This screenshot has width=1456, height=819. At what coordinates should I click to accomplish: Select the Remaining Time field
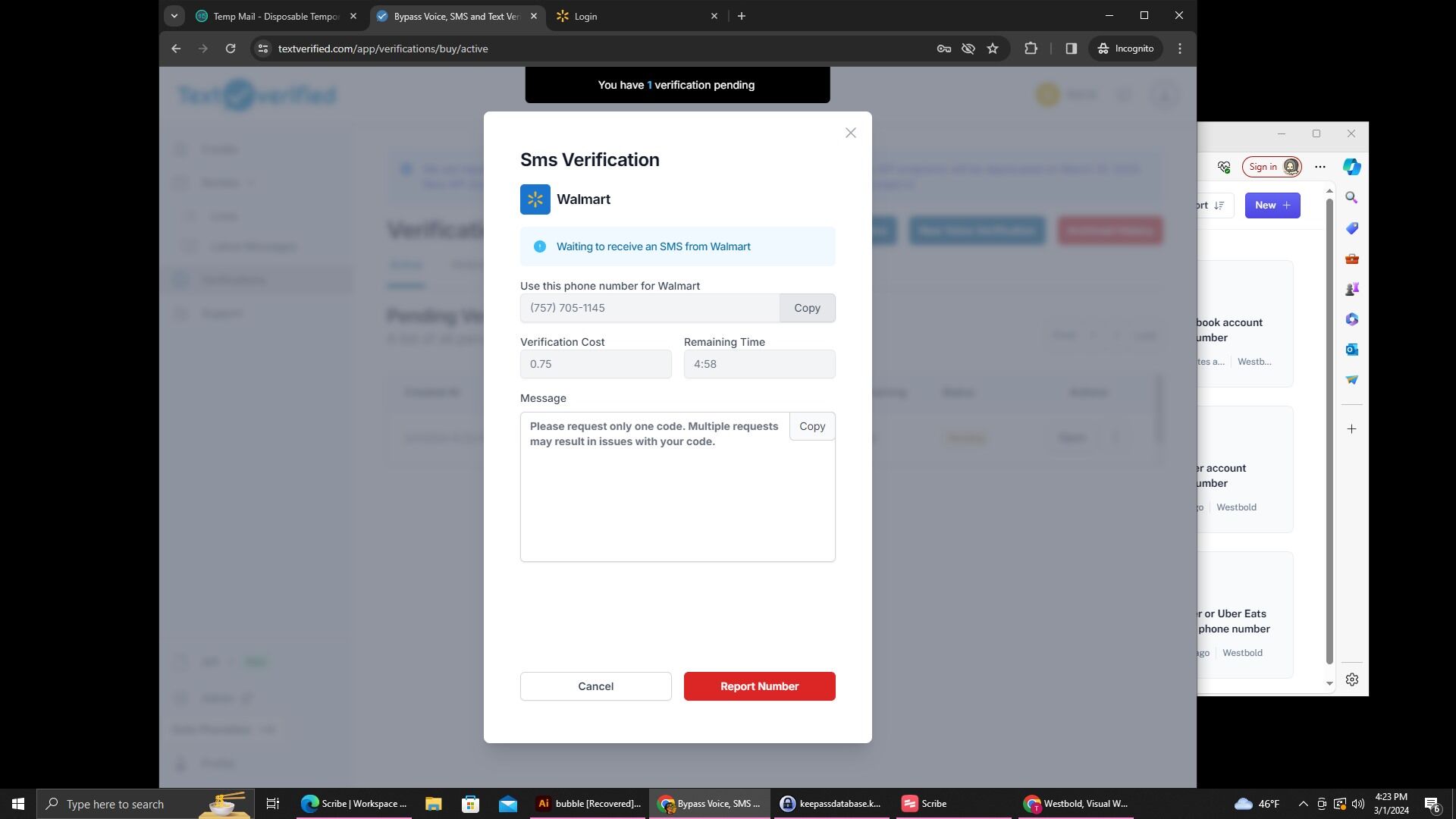click(x=759, y=364)
